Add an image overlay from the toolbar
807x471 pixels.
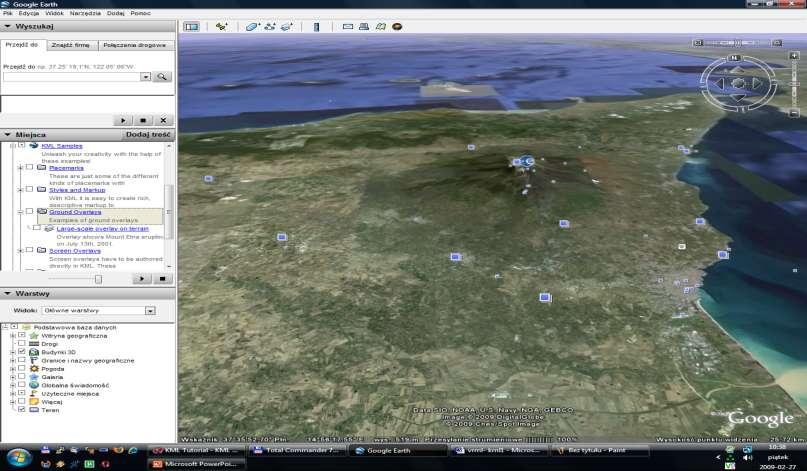tap(286, 26)
